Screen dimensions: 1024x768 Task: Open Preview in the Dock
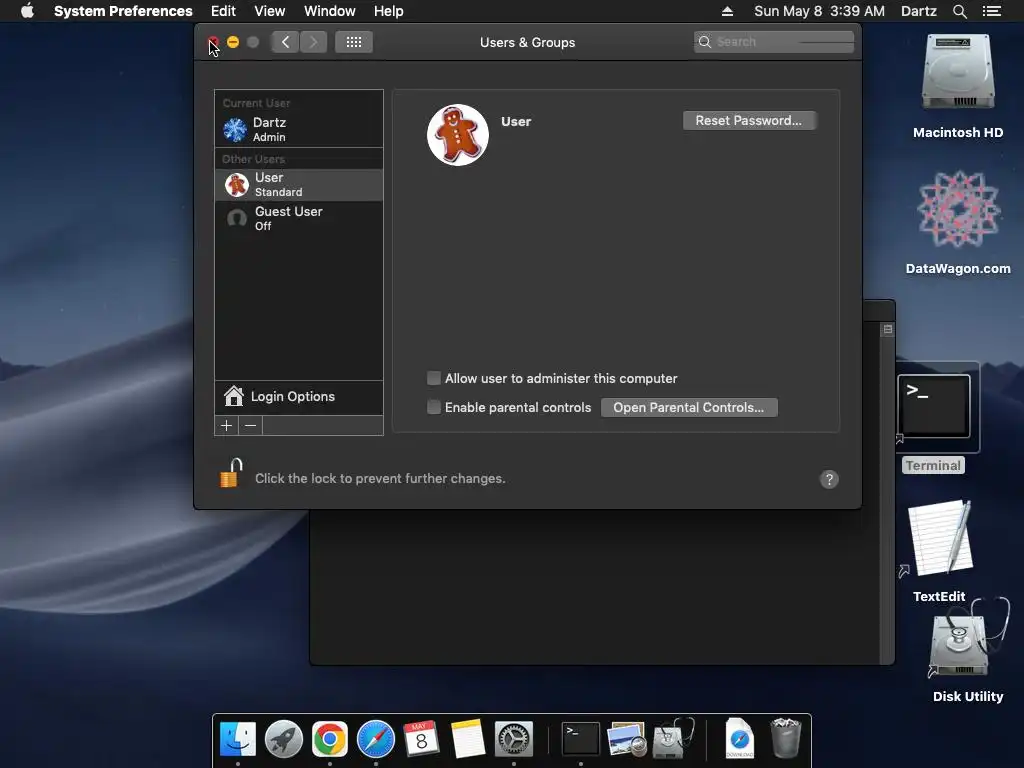point(626,739)
